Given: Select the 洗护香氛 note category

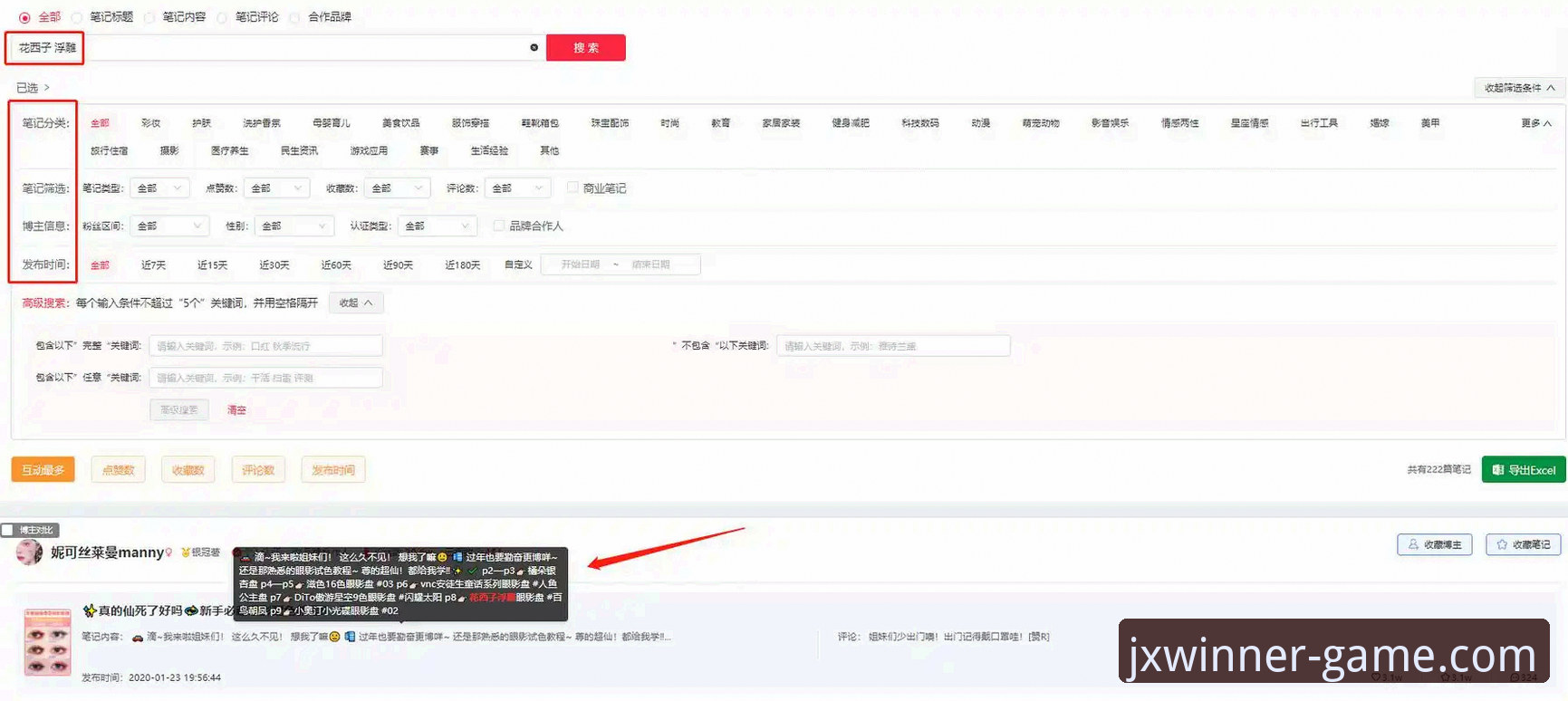Looking at the screenshot, I should (x=262, y=123).
